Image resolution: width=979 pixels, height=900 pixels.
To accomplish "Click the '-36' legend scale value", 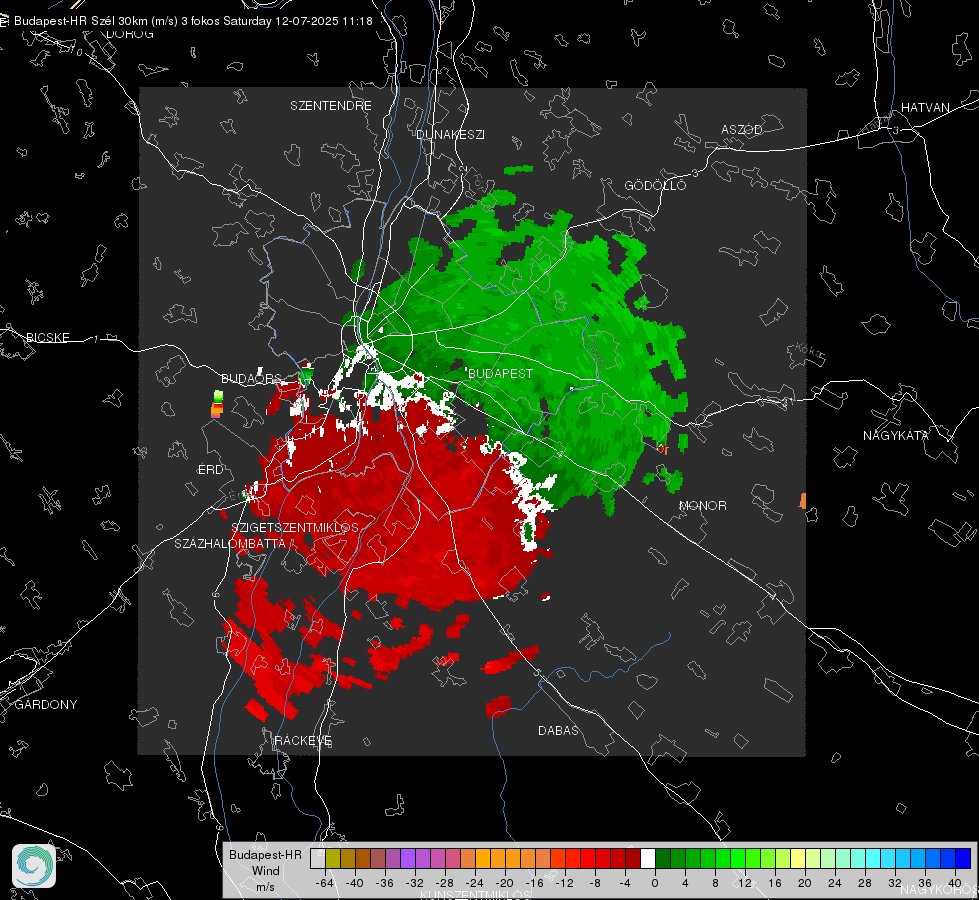I will coord(385,883).
